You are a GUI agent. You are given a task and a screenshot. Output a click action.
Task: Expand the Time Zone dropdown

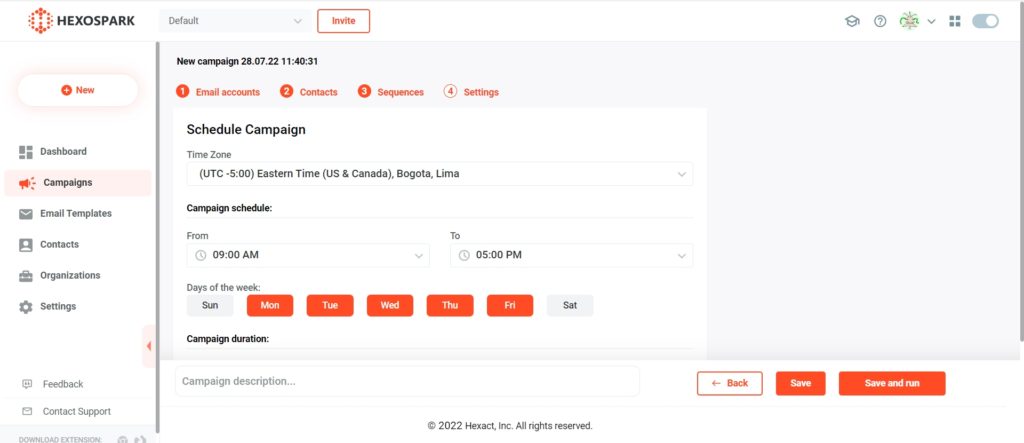pos(440,174)
